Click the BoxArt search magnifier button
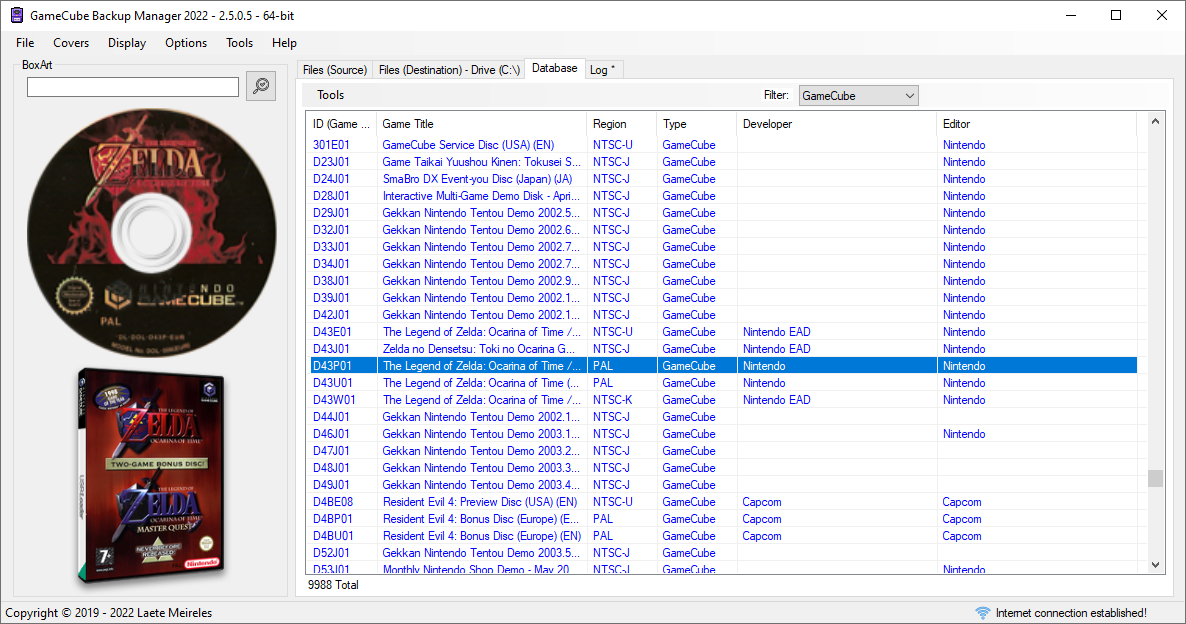The width and height of the screenshot is (1186, 624). (261, 86)
